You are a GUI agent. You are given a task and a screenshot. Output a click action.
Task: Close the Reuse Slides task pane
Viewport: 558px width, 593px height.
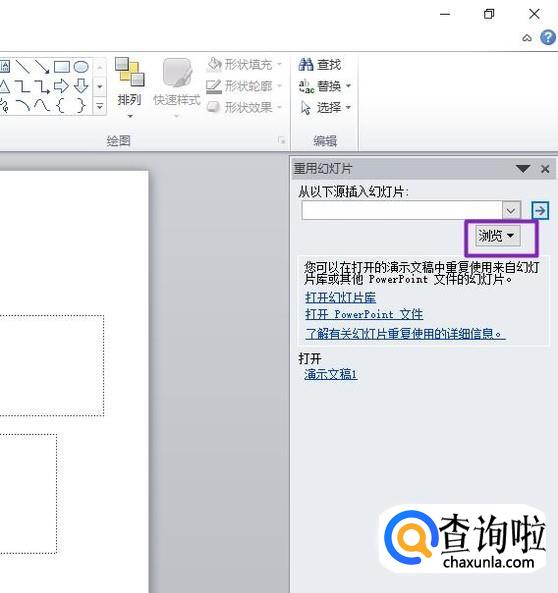pos(545,169)
